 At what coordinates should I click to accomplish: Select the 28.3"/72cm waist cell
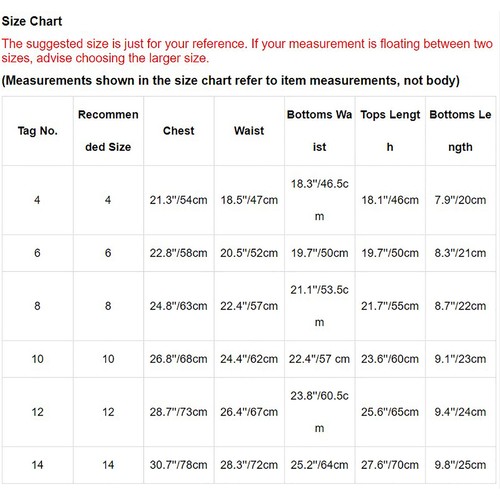click(249, 465)
